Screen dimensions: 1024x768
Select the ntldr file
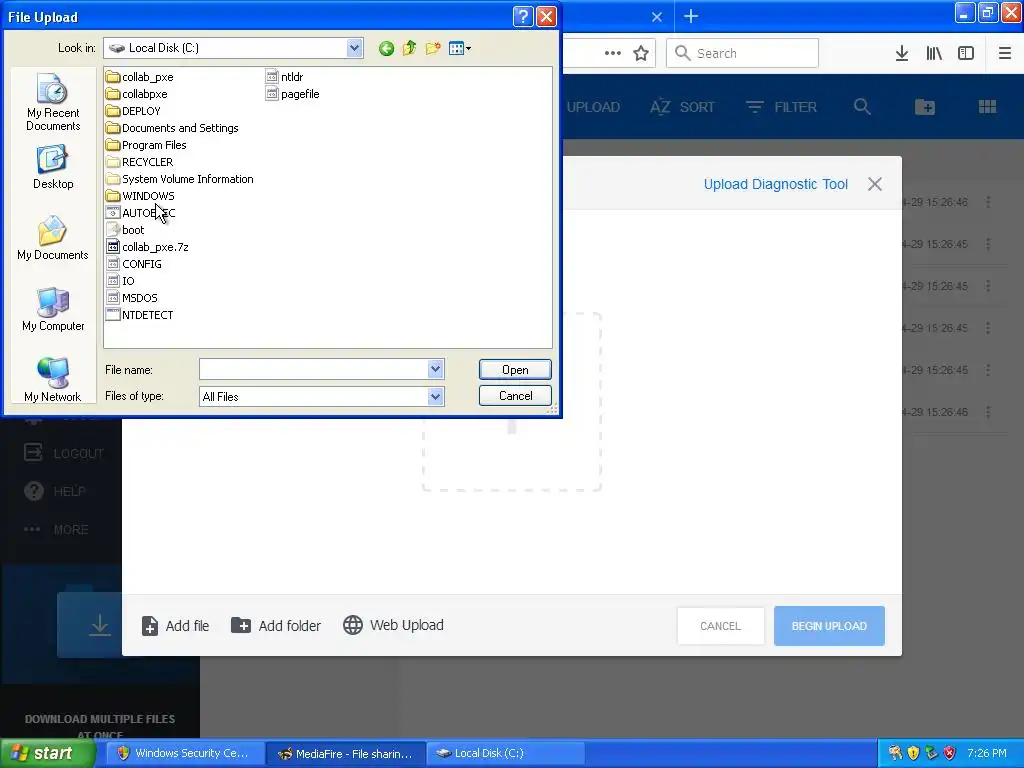point(285,77)
